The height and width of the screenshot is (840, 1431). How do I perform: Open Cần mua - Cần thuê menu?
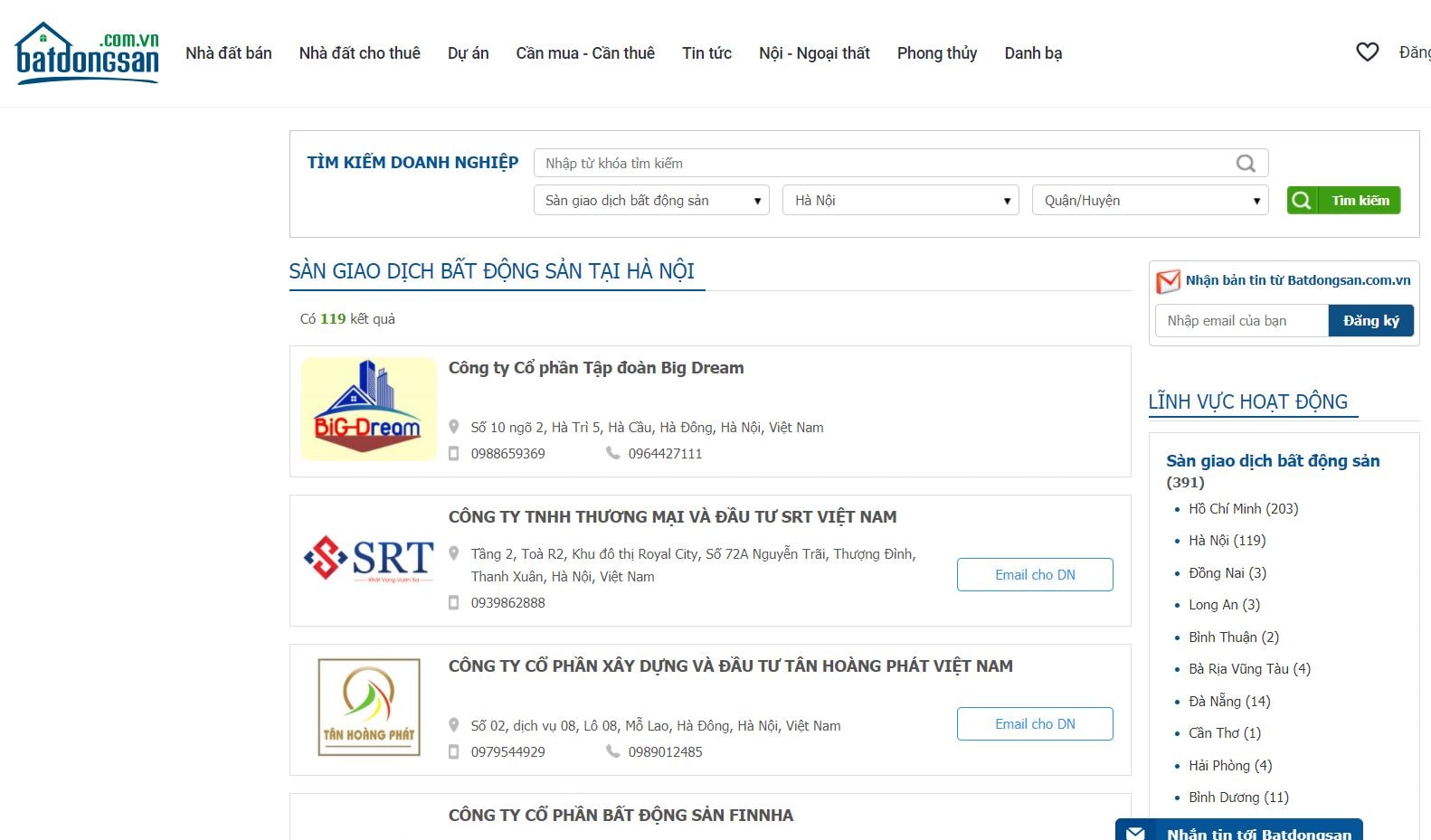coord(585,53)
